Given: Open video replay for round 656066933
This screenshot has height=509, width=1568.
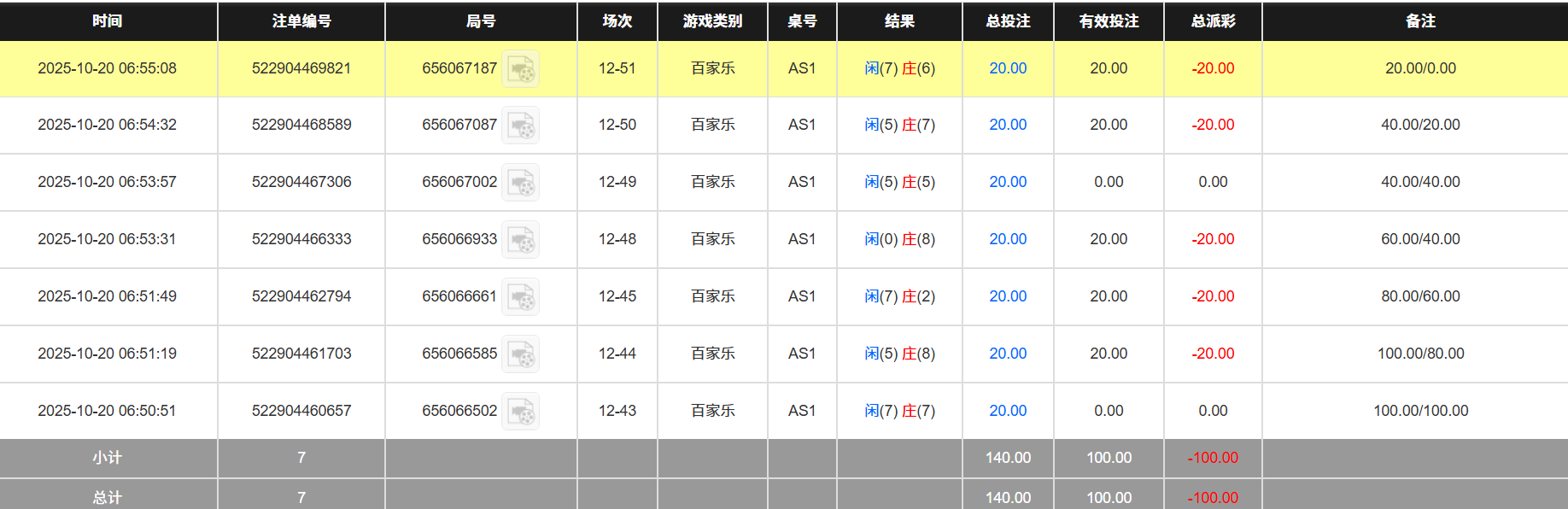Looking at the screenshot, I should 521,240.
